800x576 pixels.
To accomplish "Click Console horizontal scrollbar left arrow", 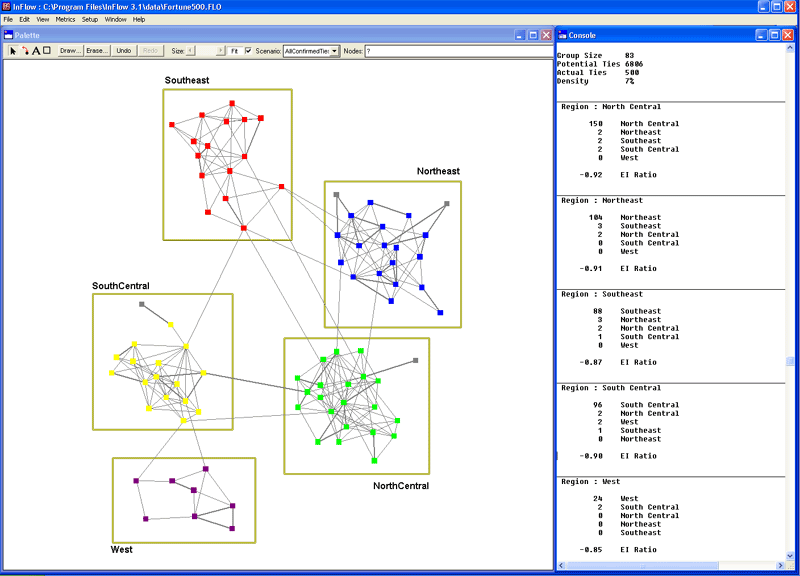I will click(561, 565).
